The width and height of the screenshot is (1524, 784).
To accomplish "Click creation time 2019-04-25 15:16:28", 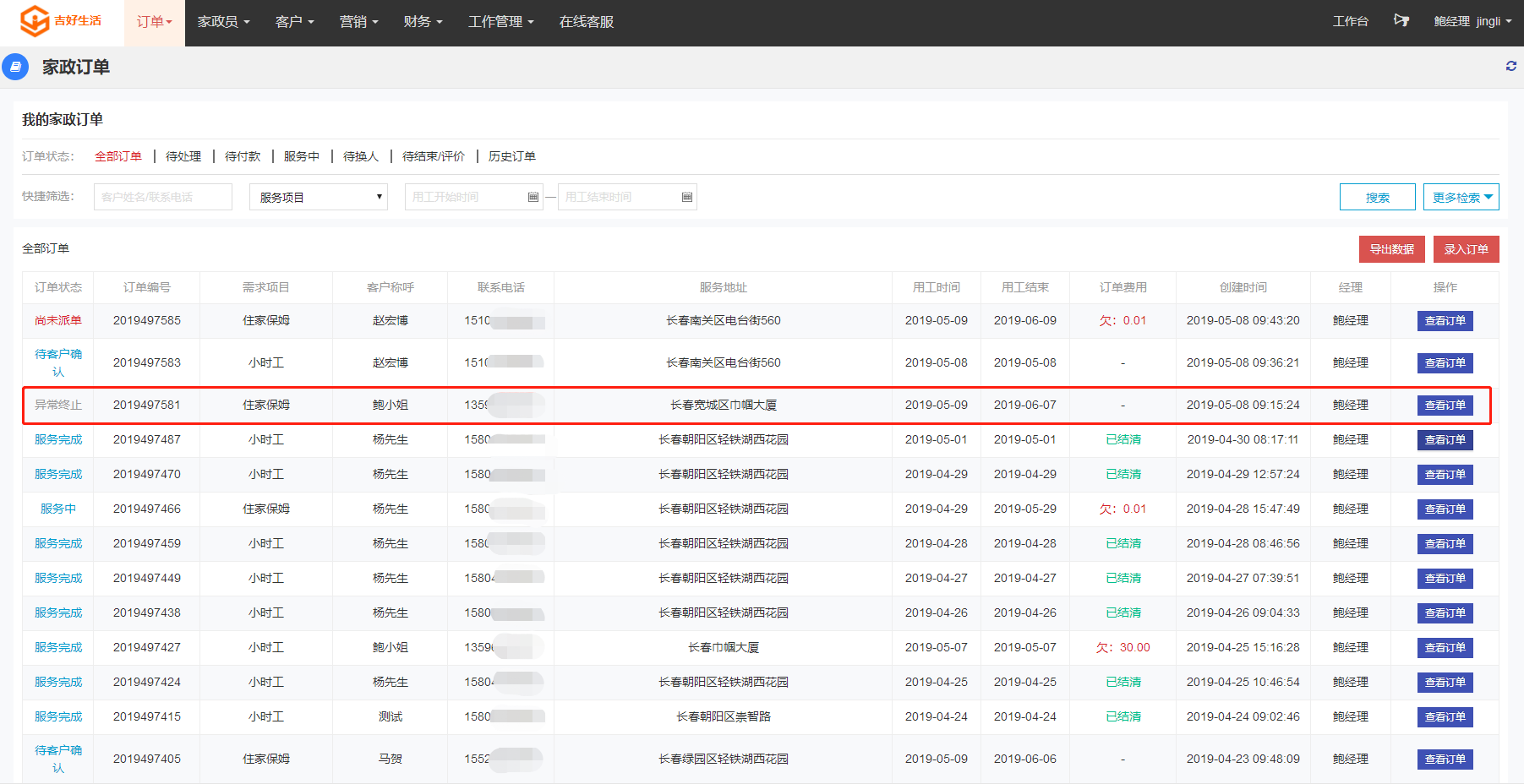I will tap(1243, 647).
